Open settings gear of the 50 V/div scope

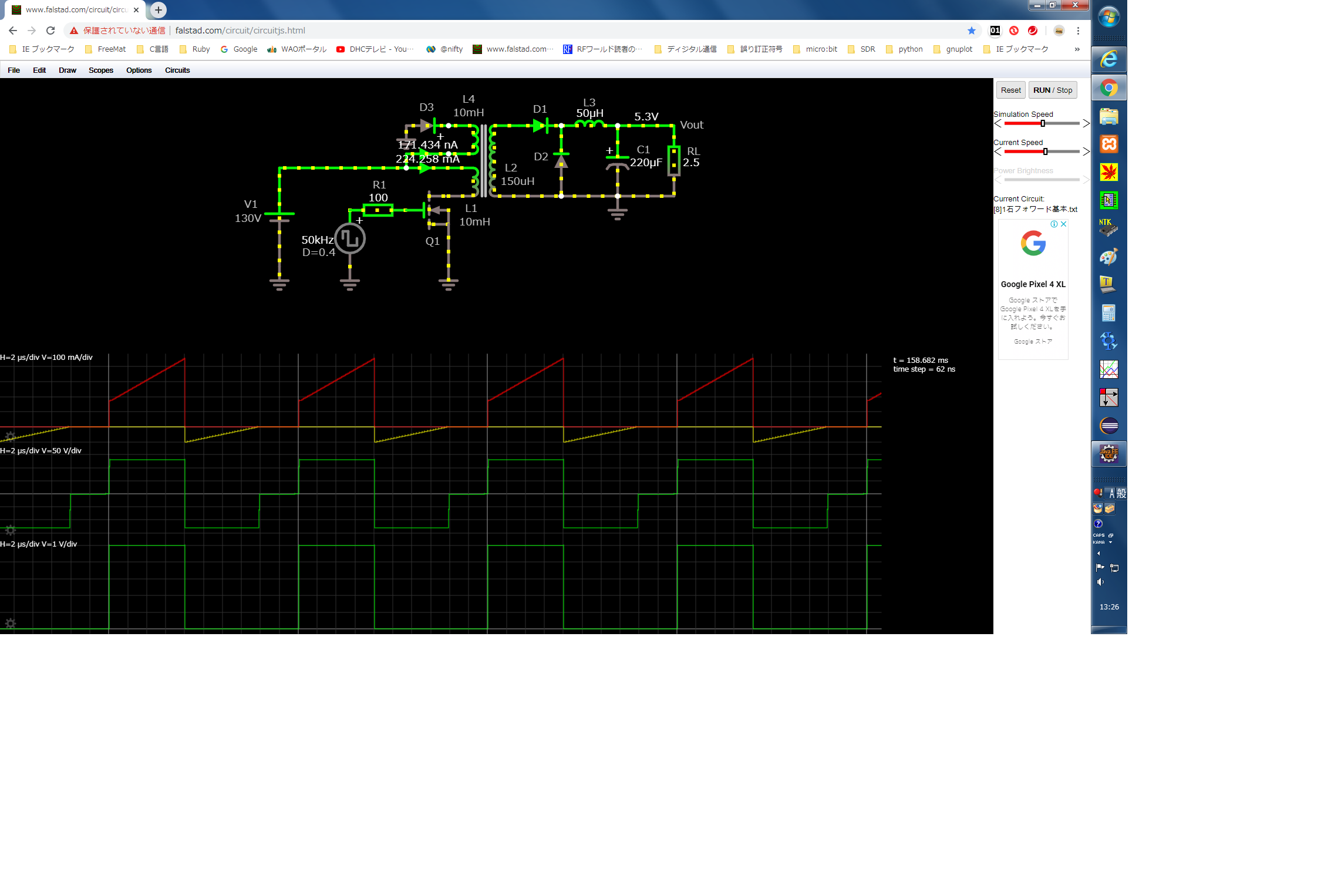[10, 530]
